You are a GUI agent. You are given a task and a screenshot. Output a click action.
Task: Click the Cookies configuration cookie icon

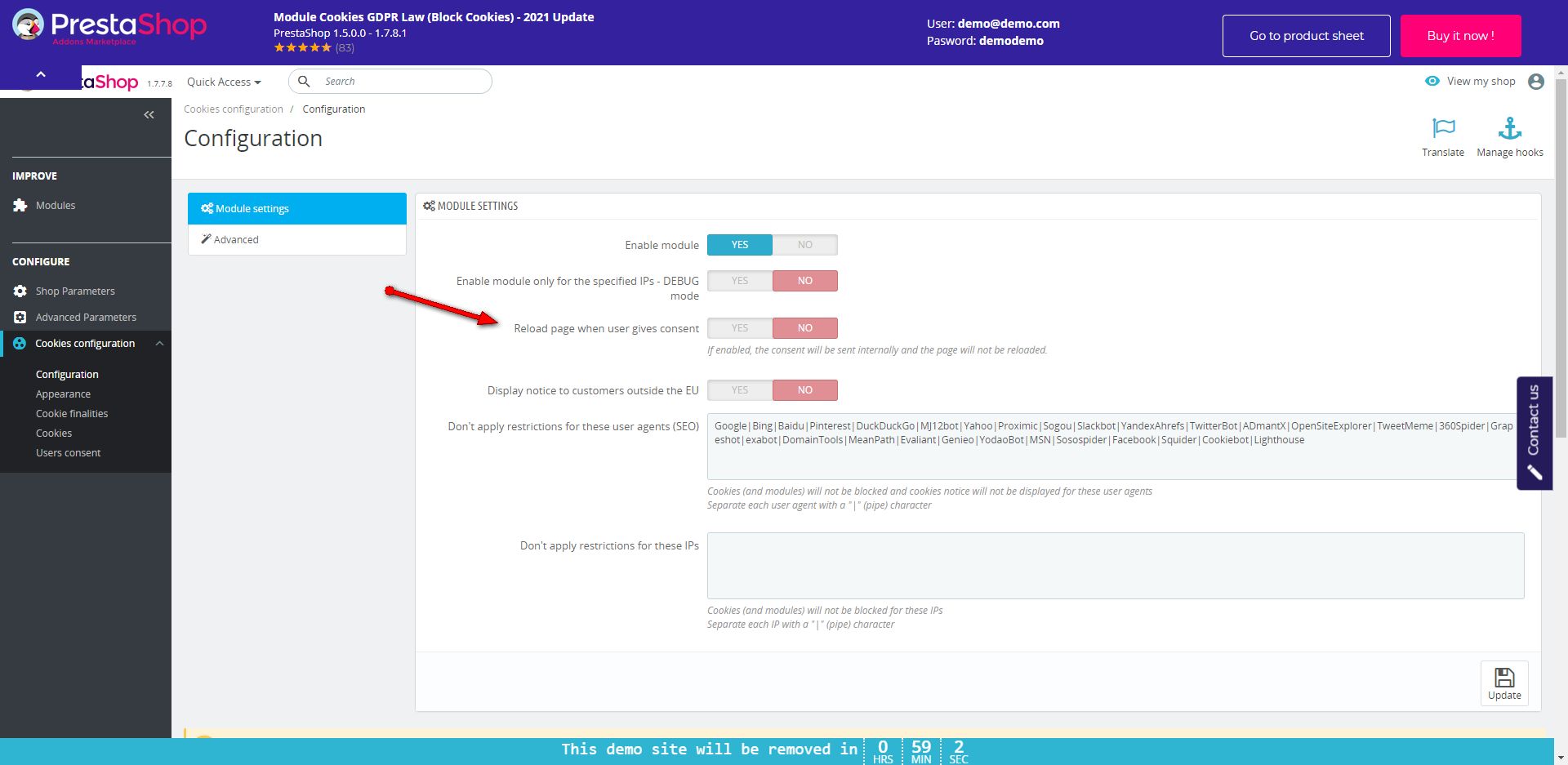click(20, 344)
